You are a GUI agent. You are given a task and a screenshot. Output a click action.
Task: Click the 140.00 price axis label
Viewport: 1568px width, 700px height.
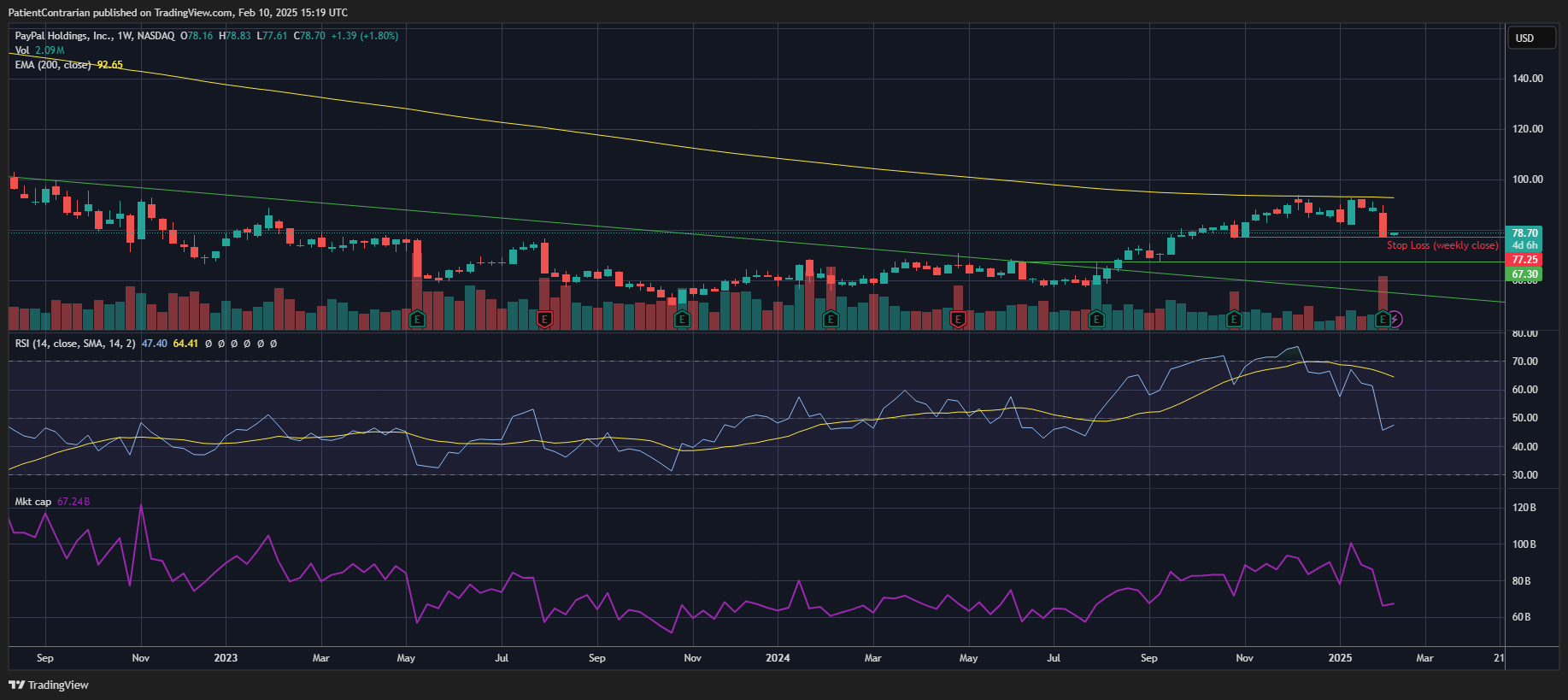[1527, 78]
